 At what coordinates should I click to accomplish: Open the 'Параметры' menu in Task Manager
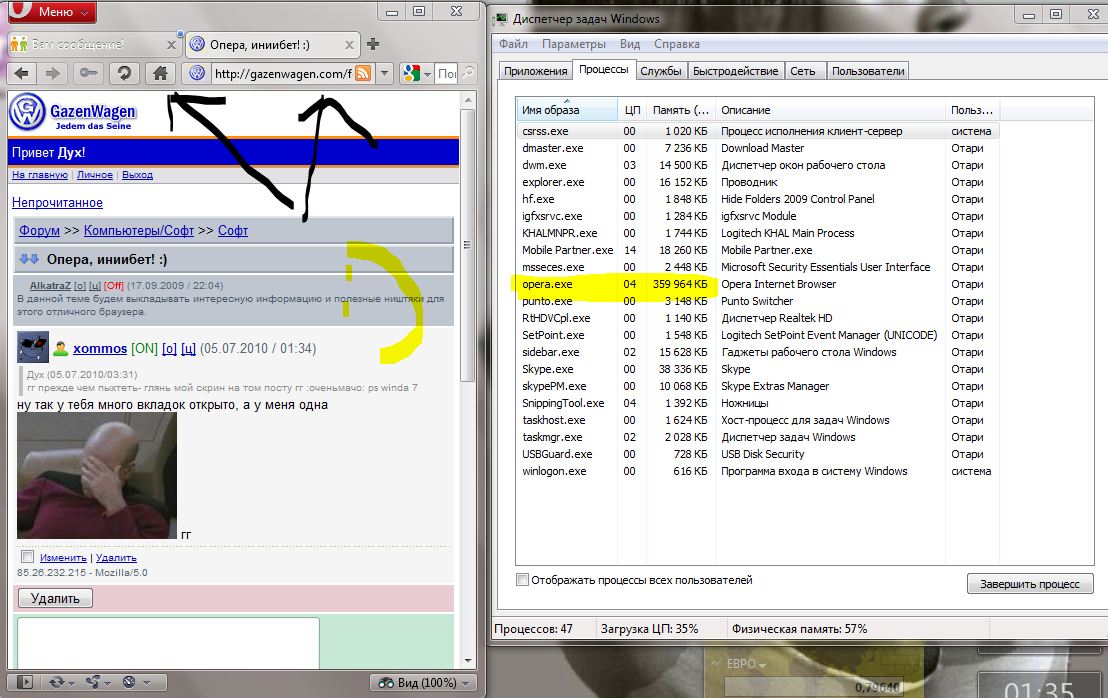click(574, 44)
